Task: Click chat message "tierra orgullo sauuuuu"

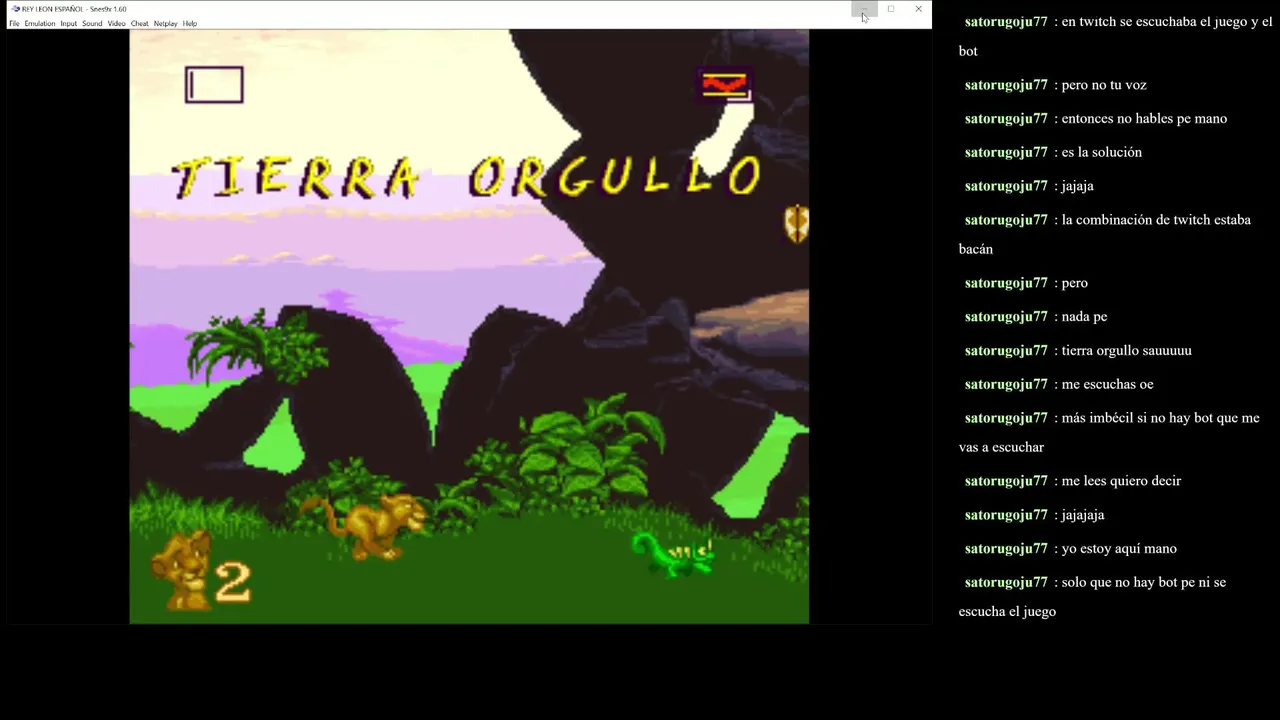Action: pos(1127,351)
